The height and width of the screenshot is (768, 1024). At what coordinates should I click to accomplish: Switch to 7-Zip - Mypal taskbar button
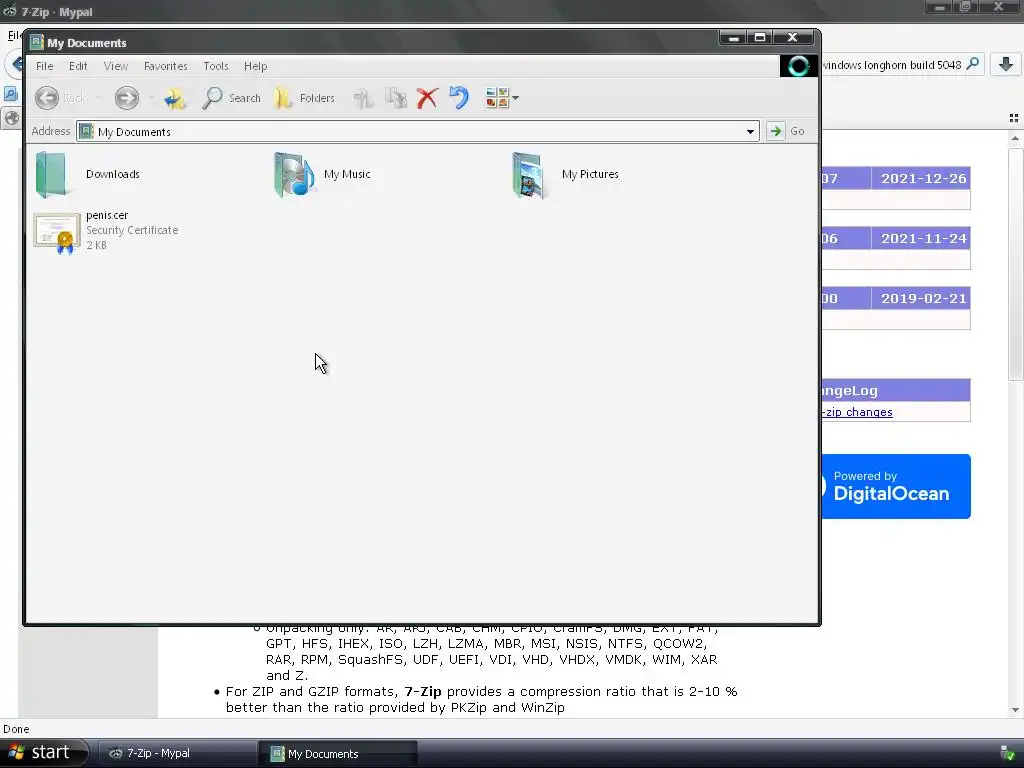(x=176, y=753)
